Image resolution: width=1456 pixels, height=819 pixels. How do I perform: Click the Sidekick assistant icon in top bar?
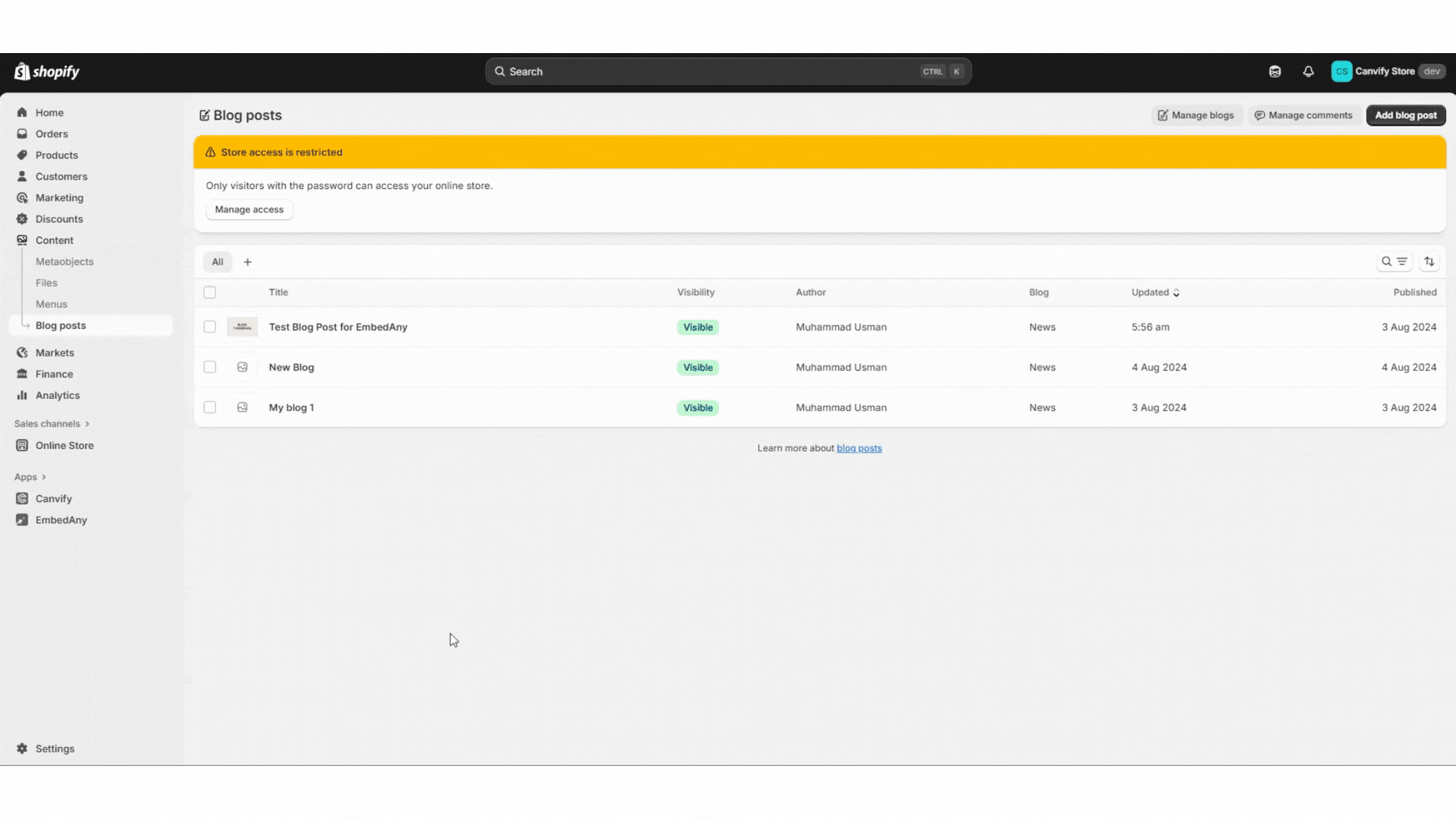(1275, 71)
